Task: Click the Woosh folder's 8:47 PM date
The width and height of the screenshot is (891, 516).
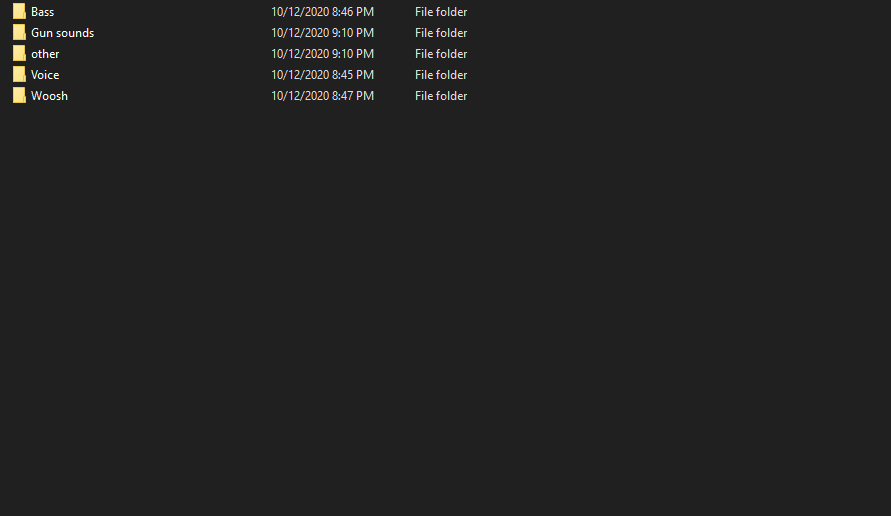Action: tap(322, 96)
